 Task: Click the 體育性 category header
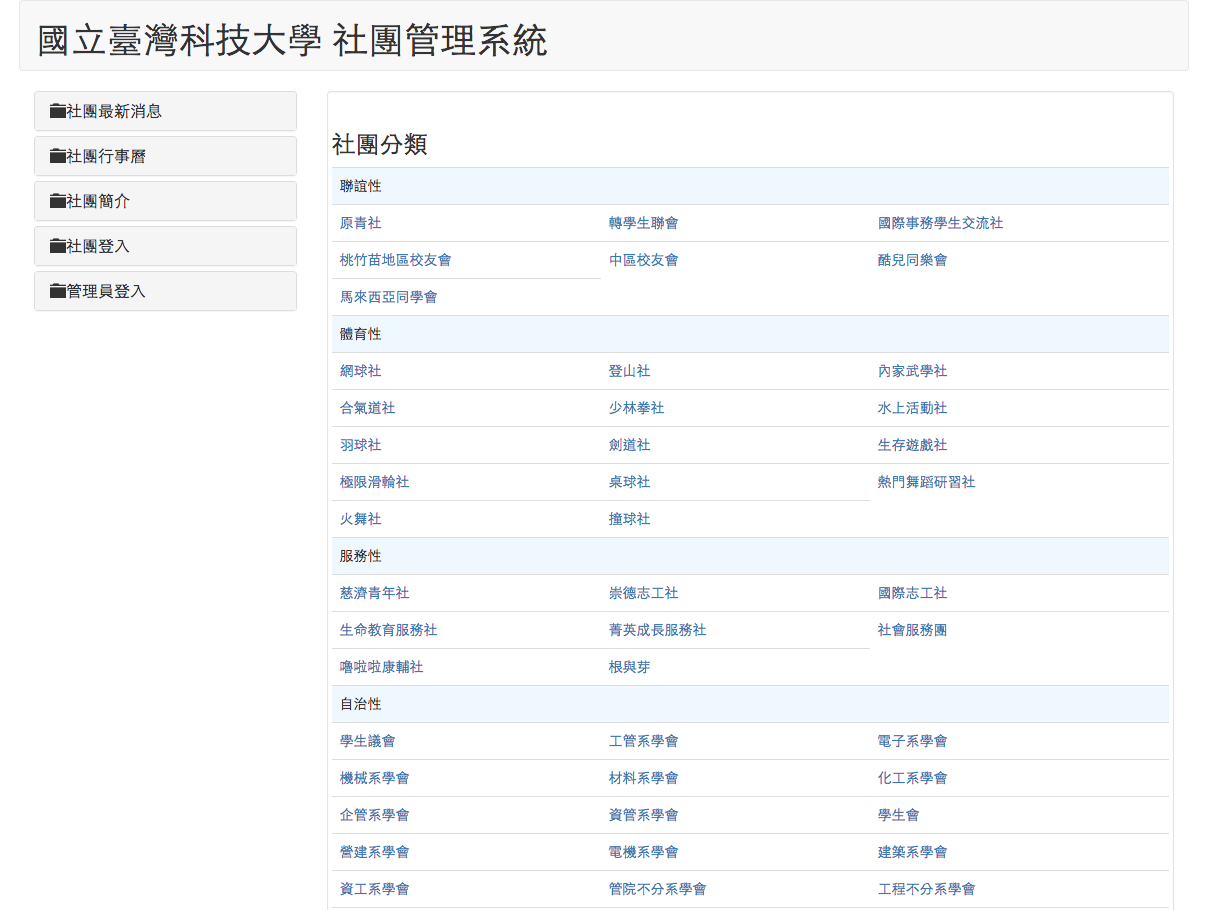(x=750, y=334)
